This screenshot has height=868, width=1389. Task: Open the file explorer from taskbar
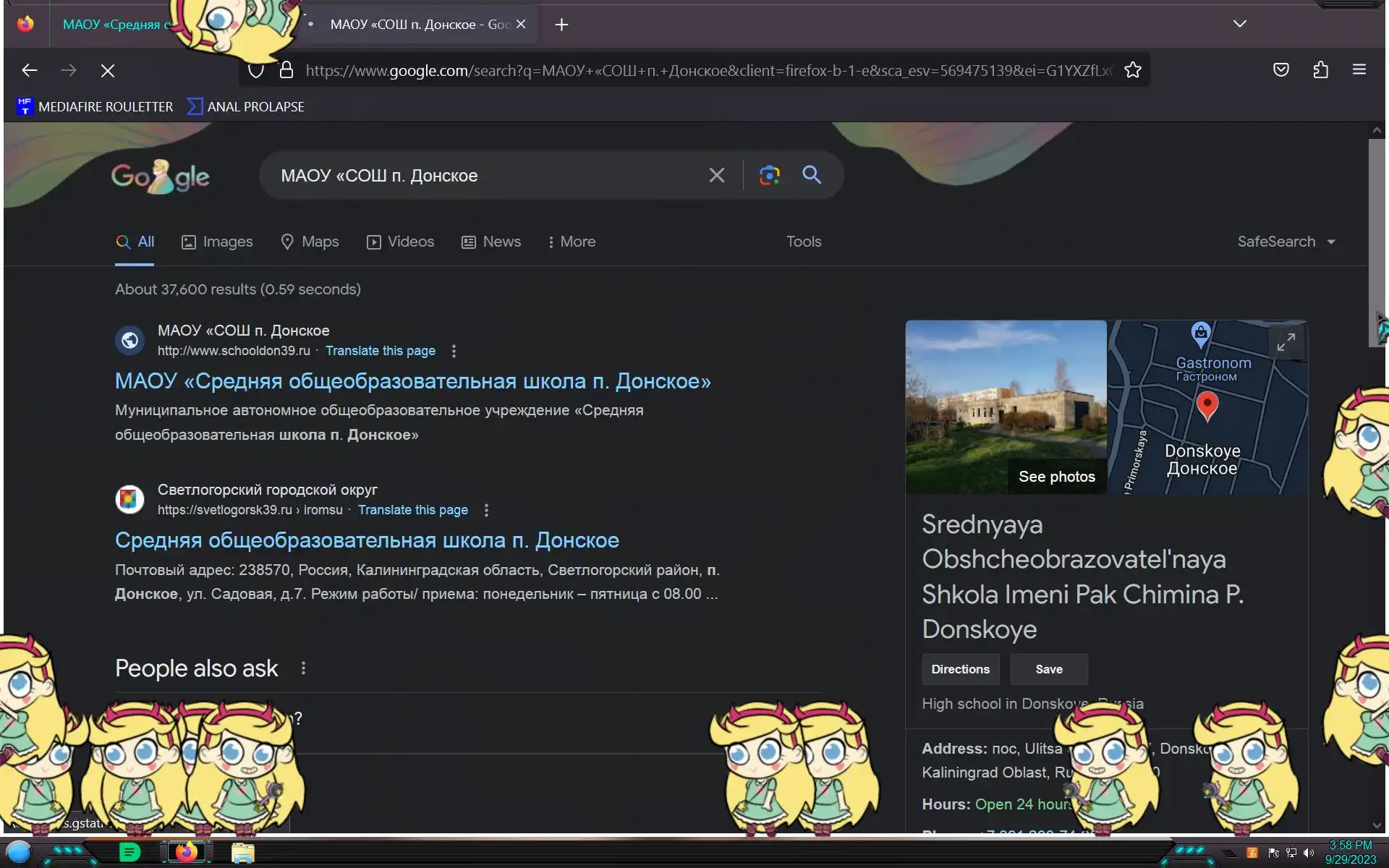(242, 853)
